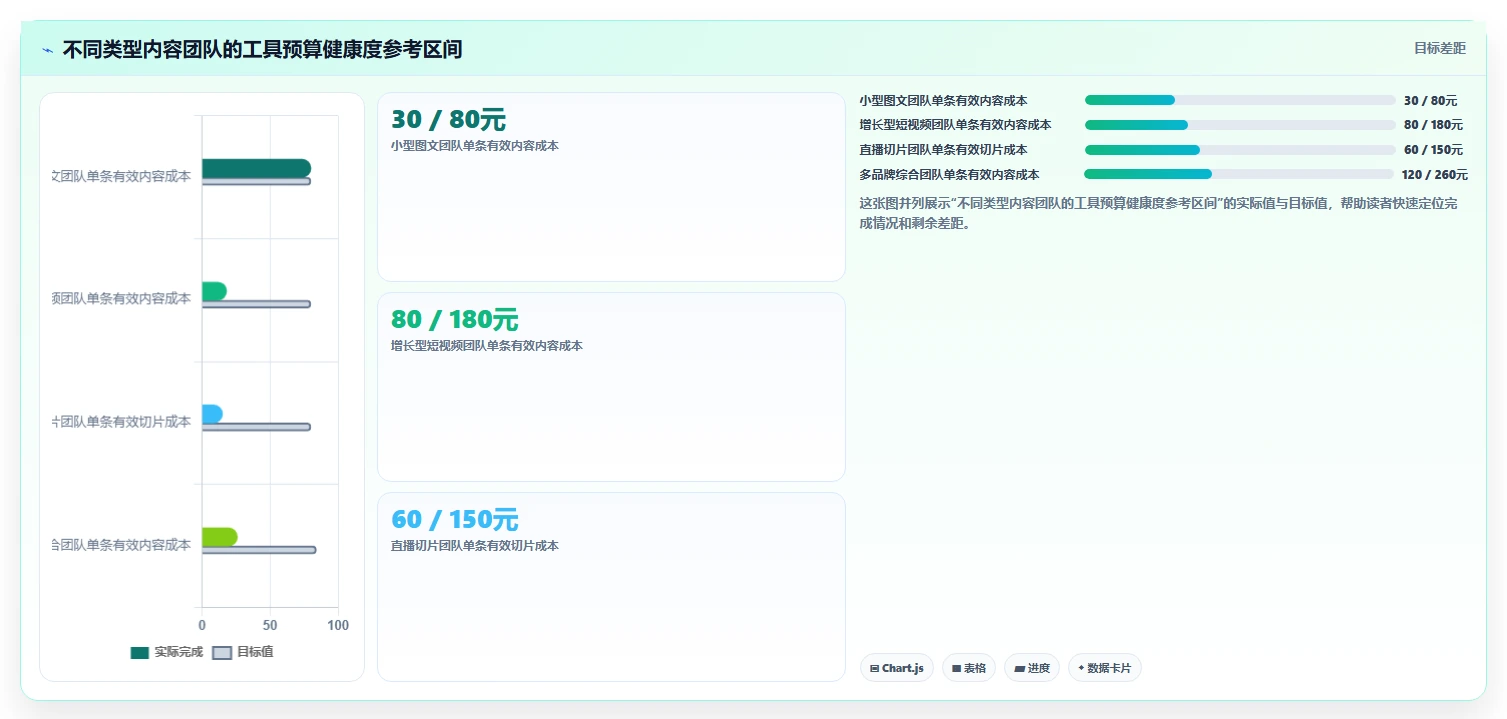The height and width of the screenshot is (719, 1507).
Task: Click the 多品牌综合团队 progress bar
Action: (x=1240, y=174)
